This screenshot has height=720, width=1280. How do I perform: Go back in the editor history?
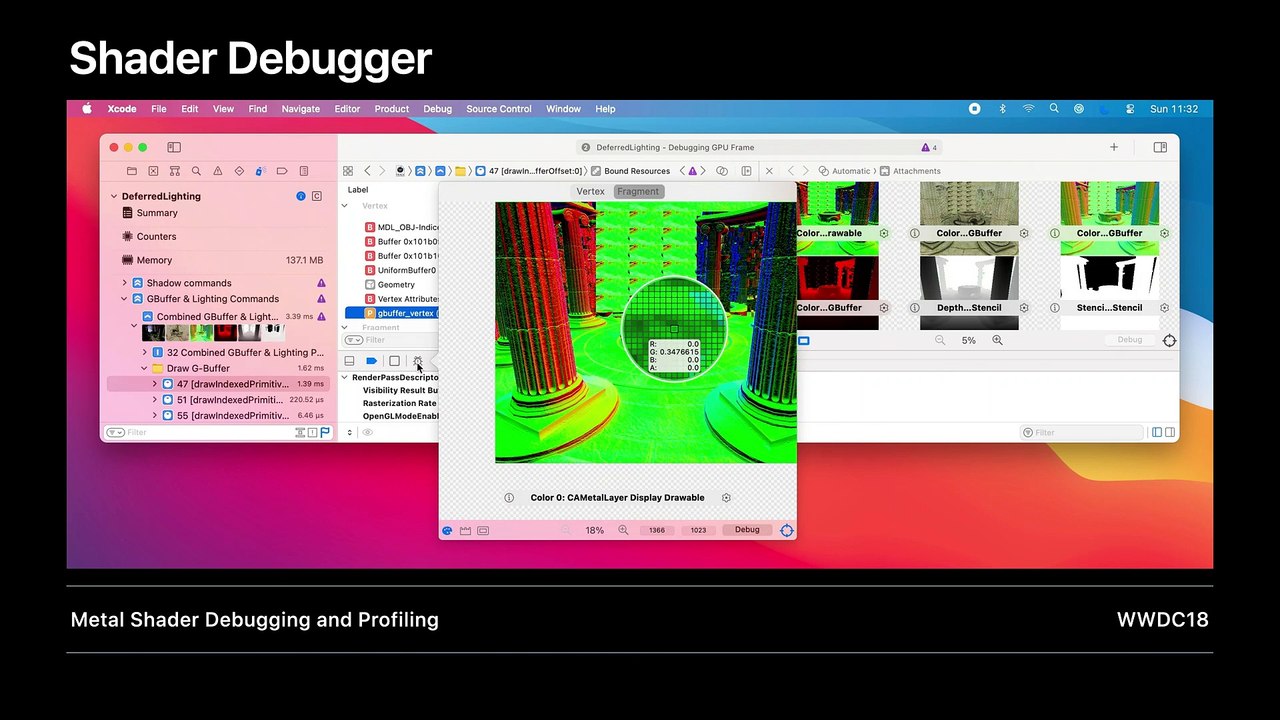367,171
